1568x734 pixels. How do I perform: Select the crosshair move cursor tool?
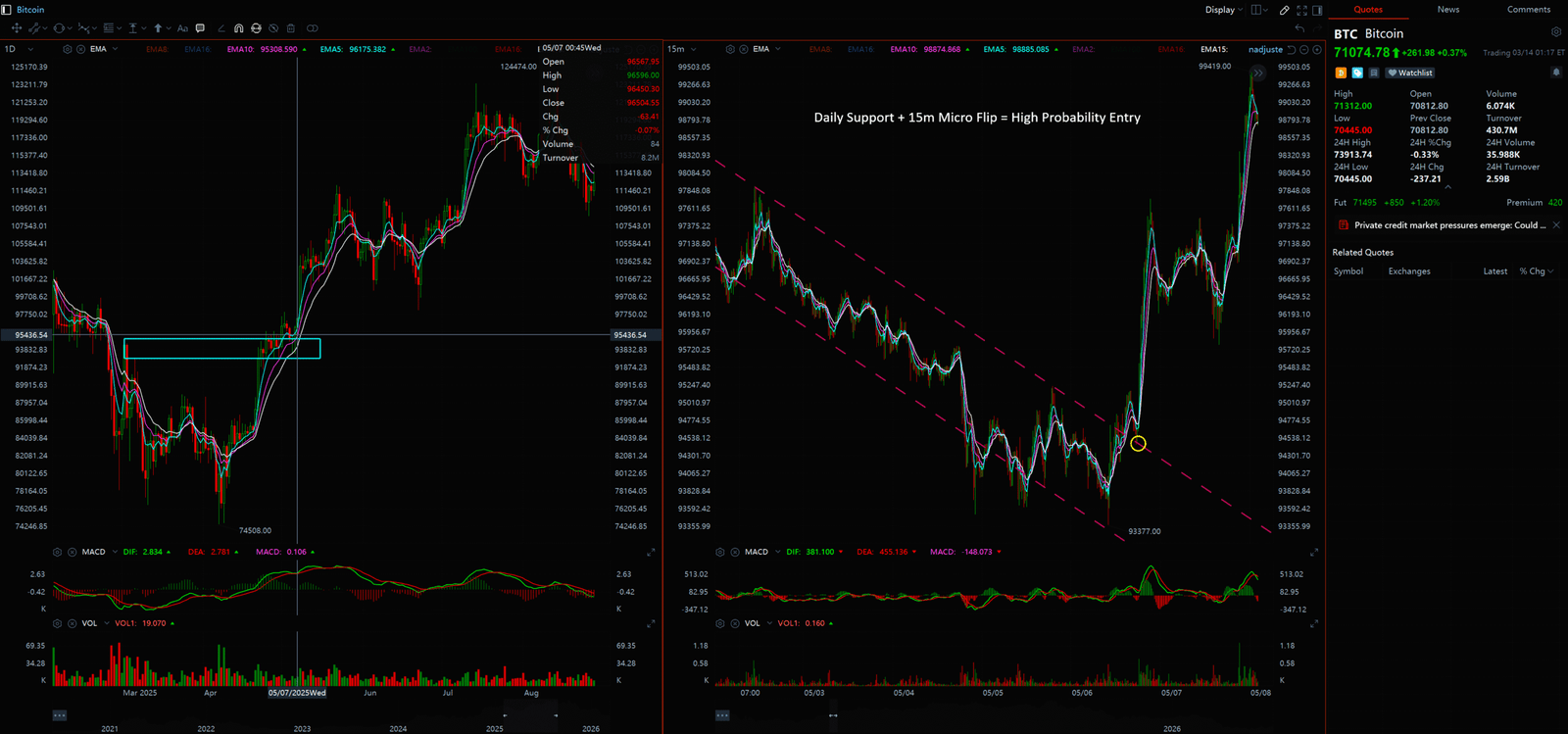[17, 28]
